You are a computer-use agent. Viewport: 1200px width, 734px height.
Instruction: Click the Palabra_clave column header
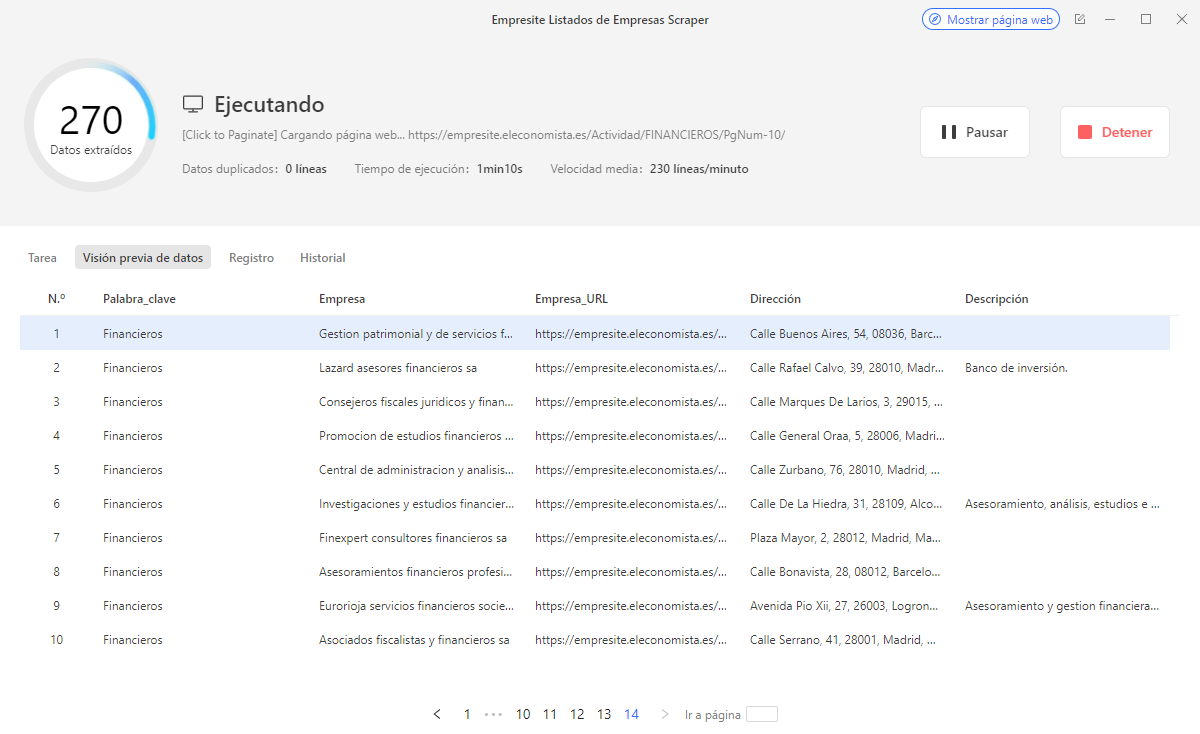click(x=139, y=299)
